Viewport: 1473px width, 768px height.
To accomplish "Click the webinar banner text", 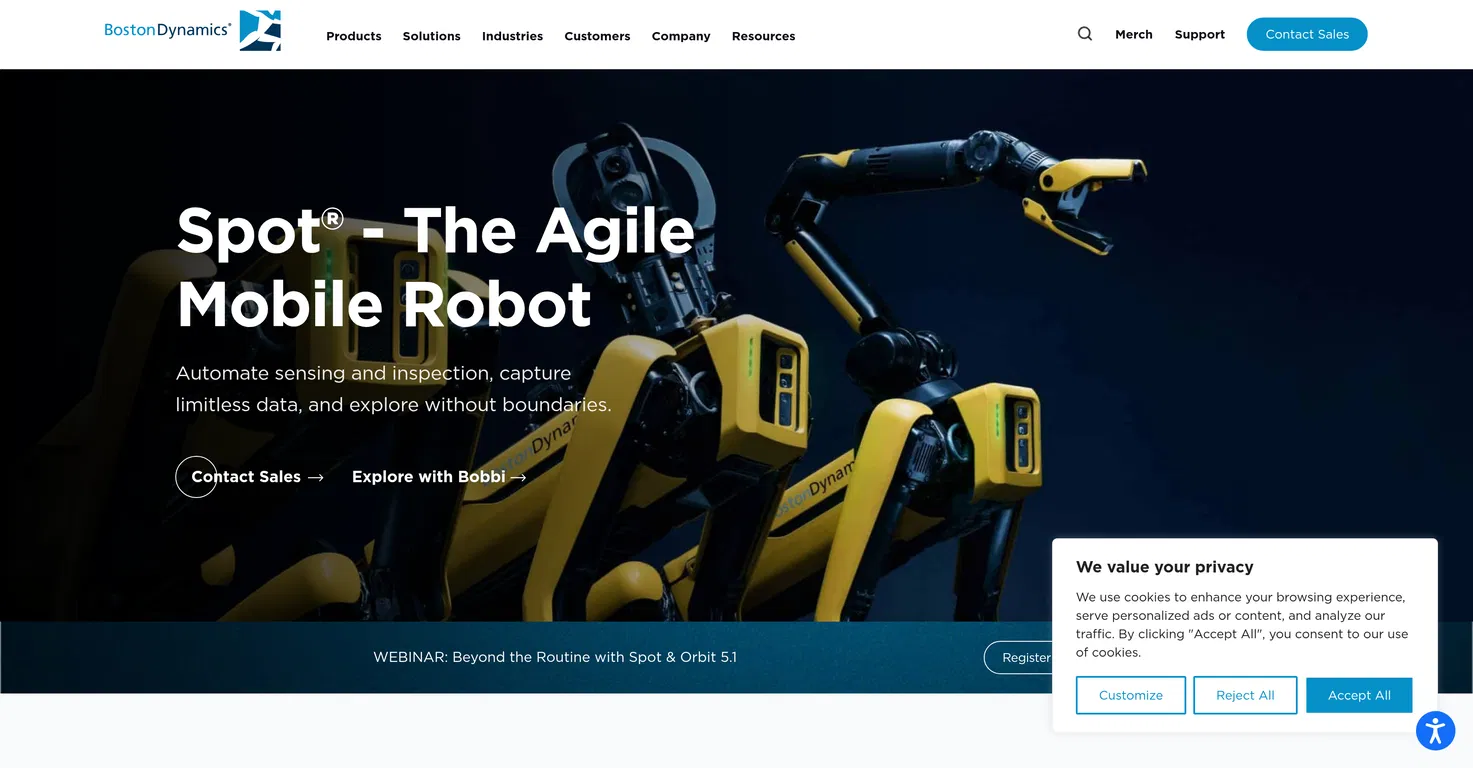I will (554, 657).
